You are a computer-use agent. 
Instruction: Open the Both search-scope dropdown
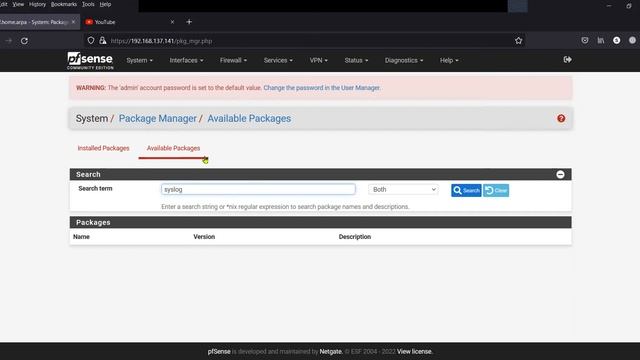tap(403, 189)
